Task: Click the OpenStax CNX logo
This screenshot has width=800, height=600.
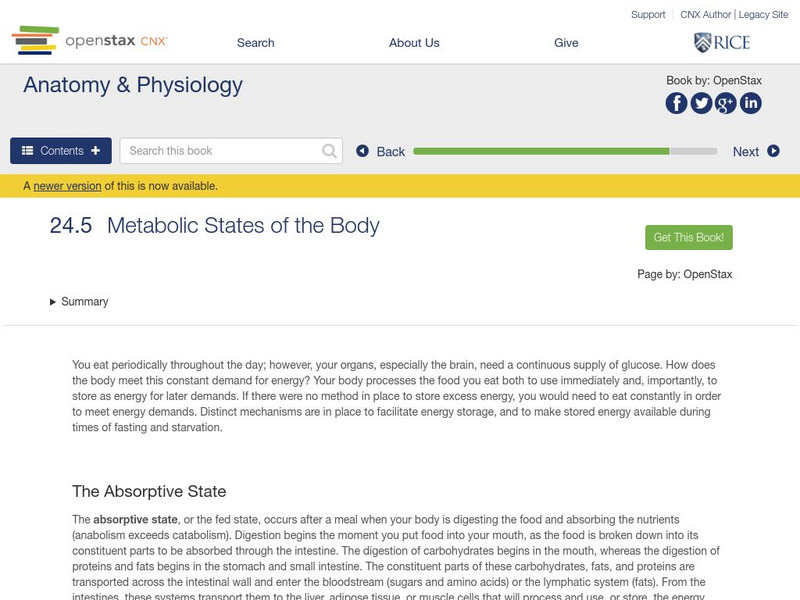Action: click(90, 42)
